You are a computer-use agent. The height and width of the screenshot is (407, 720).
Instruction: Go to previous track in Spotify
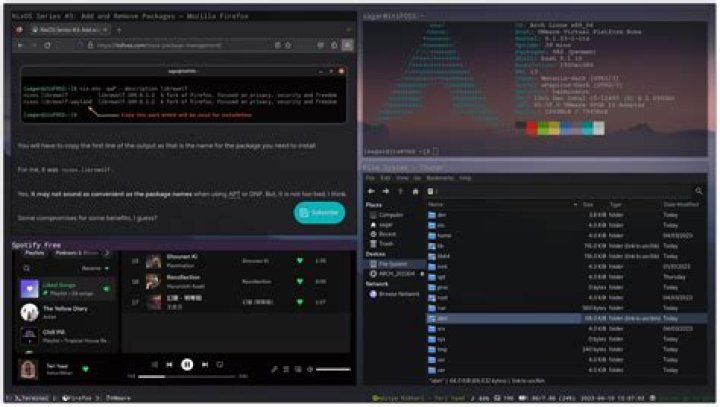pos(168,365)
